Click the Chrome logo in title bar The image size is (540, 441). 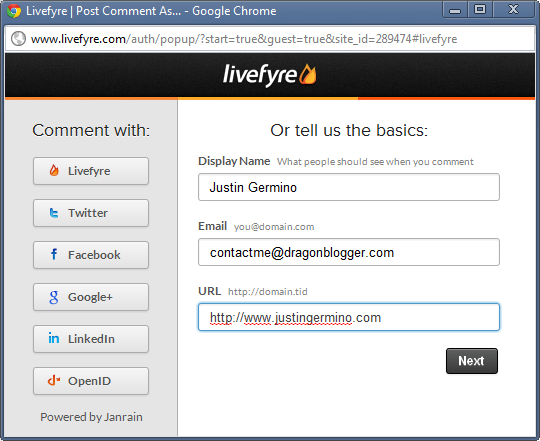pos(14,11)
